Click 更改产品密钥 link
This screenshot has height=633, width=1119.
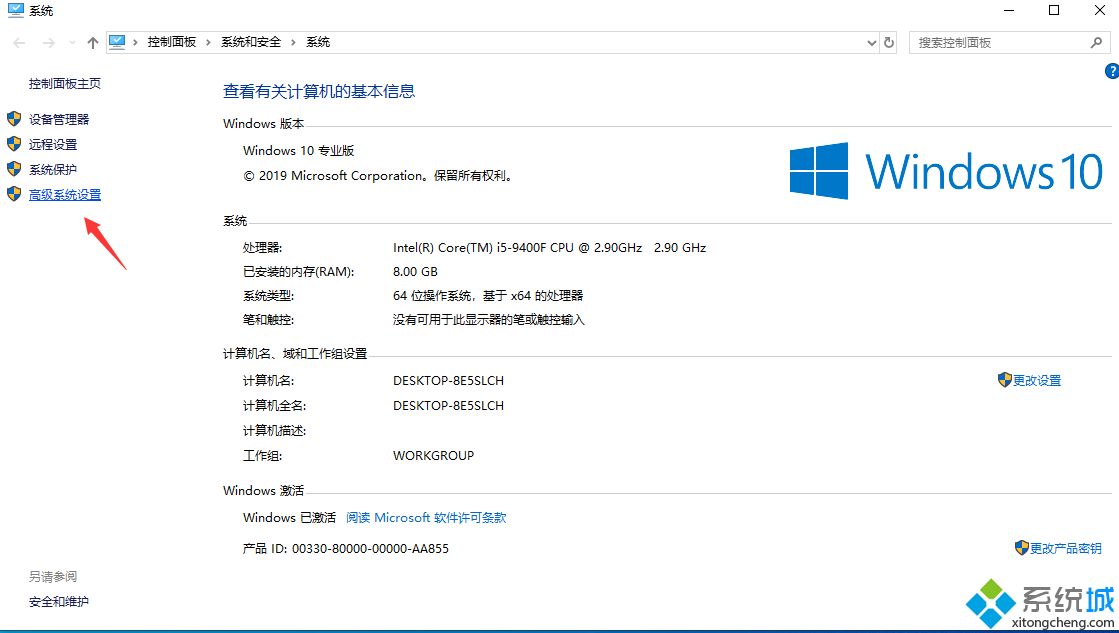click(1065, 548)
